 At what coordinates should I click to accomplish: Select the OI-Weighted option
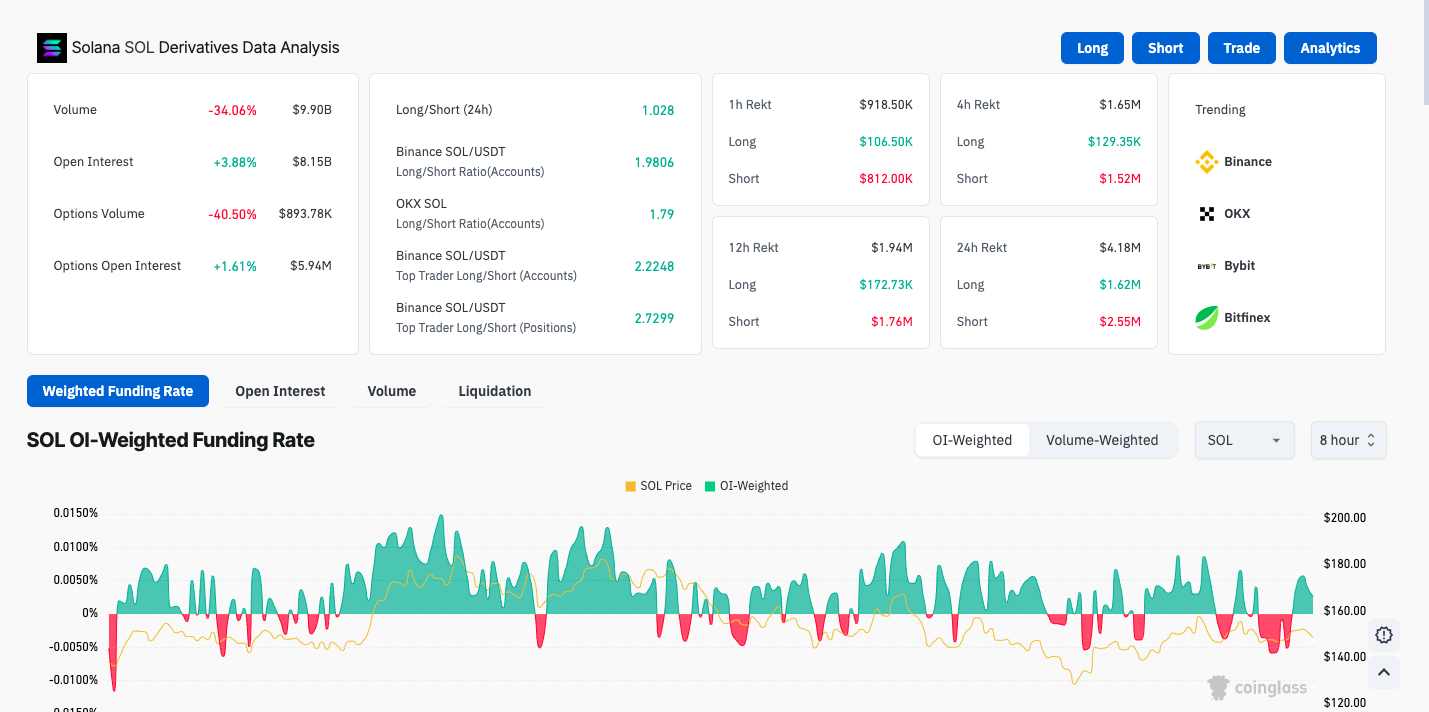(x=972, y=440)
